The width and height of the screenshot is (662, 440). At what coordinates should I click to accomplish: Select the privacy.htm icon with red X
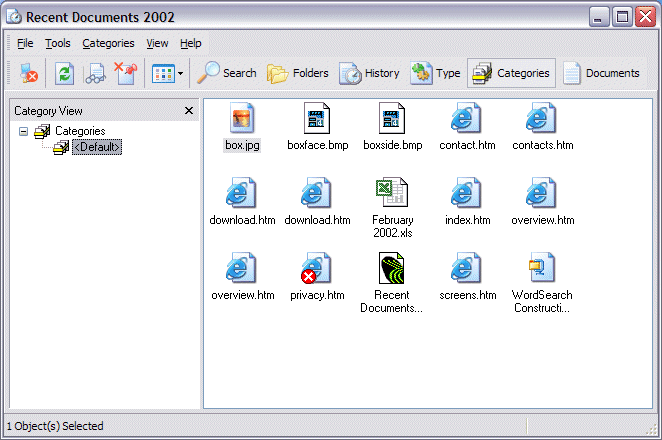[x=316, y=268]
